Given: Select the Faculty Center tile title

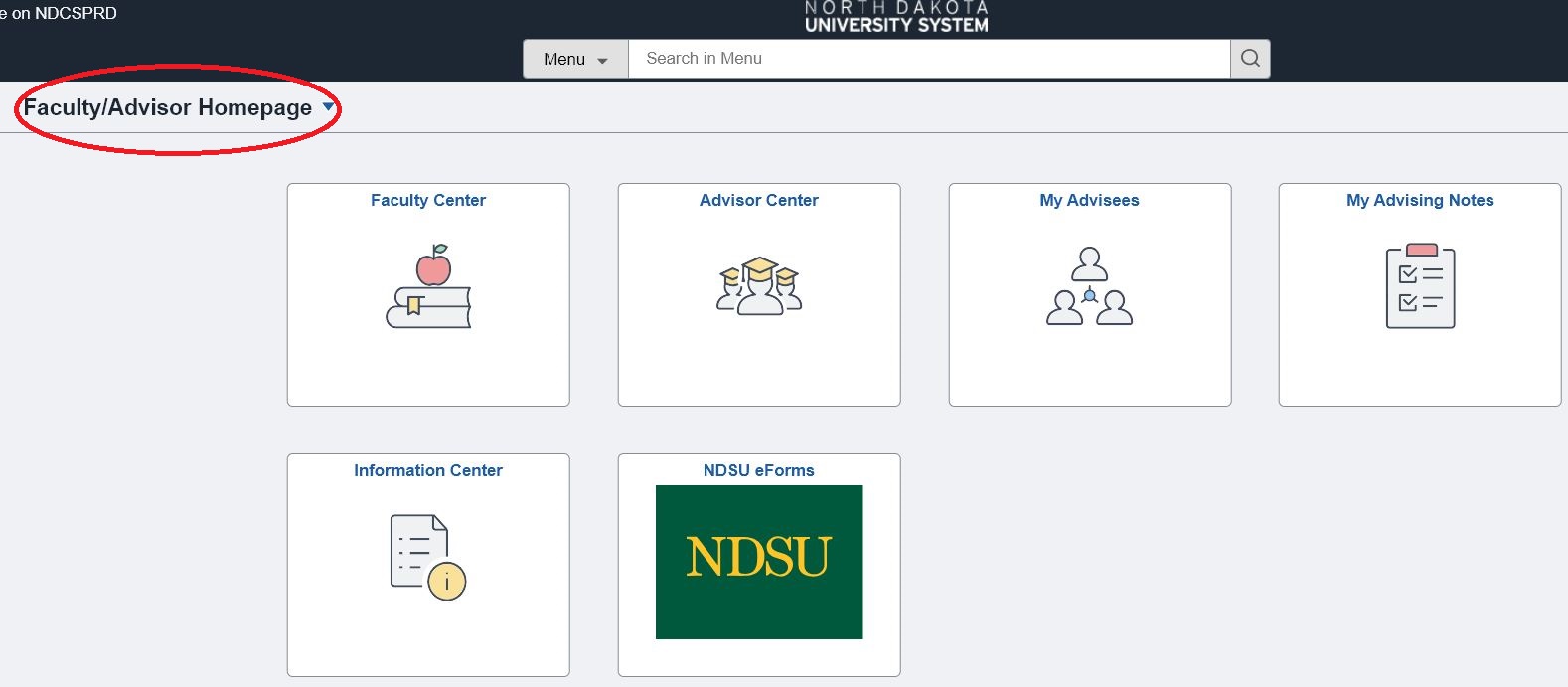Looking at the screenshot, I should (x=428, y=200).
